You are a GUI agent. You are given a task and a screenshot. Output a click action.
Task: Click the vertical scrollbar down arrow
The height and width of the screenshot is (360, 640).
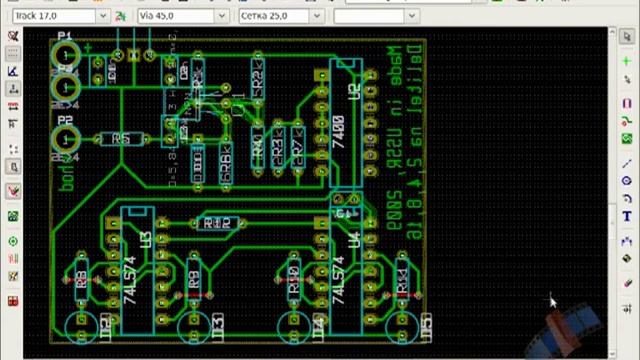pyautogui.click(x=612, y=354)
